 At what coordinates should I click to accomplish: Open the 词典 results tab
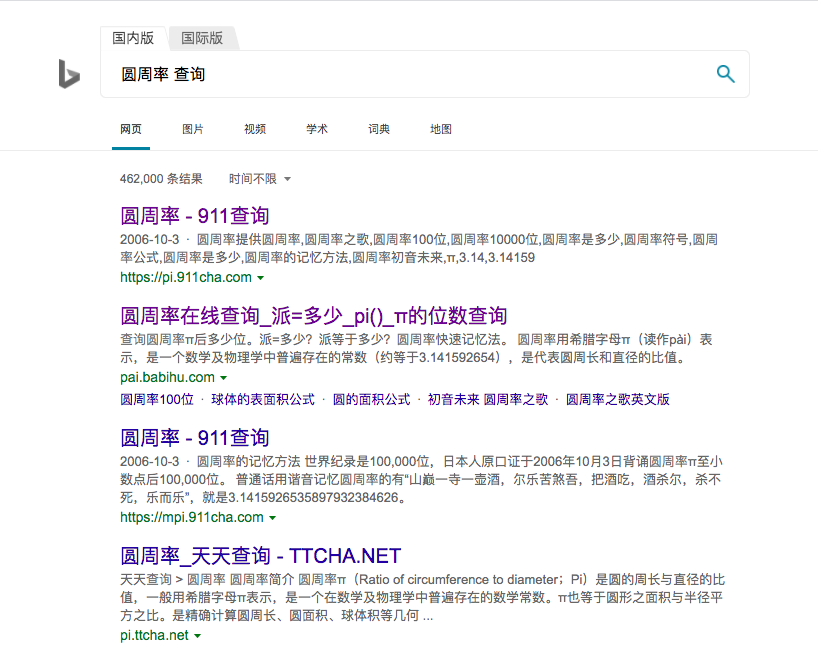click(x=379, y=129)
